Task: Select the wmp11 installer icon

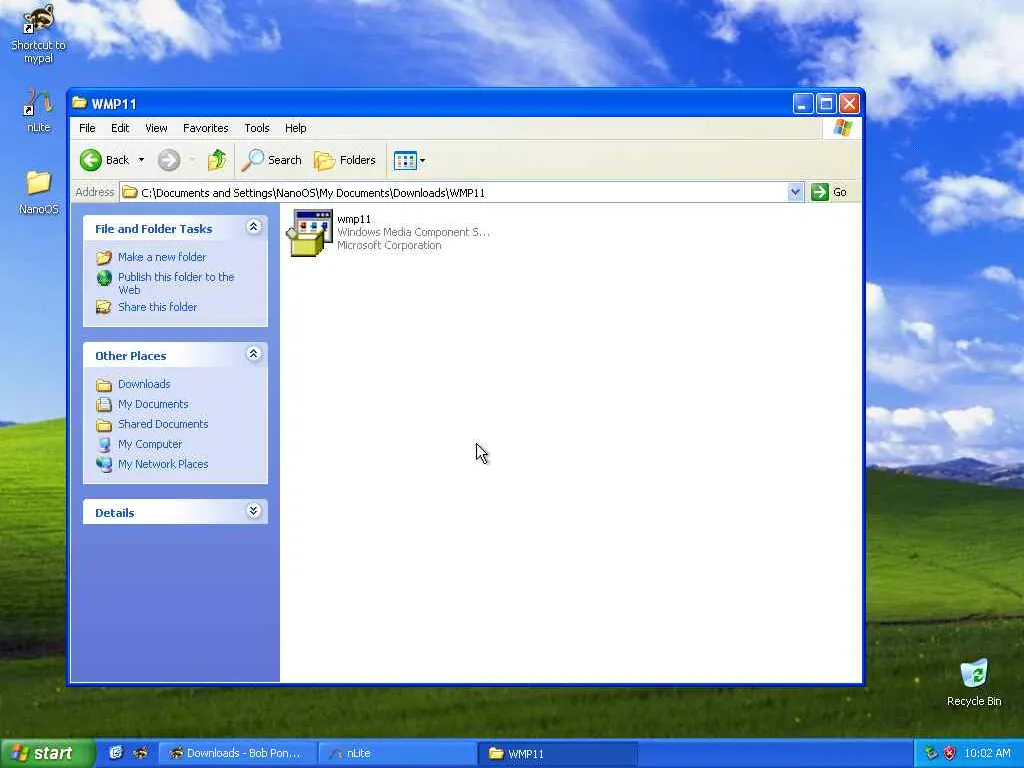Action: pyautogui.click(x=310, y=232)
